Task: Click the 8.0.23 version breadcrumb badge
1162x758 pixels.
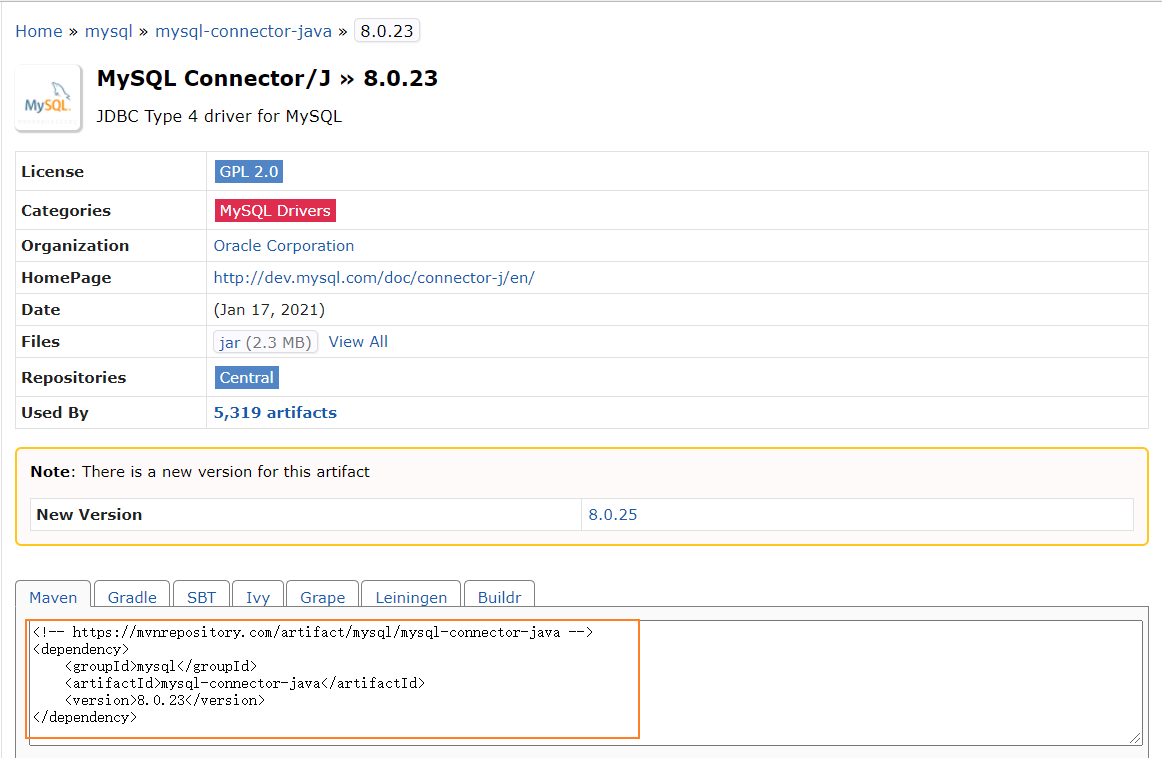Action: (x=386, y=31)
